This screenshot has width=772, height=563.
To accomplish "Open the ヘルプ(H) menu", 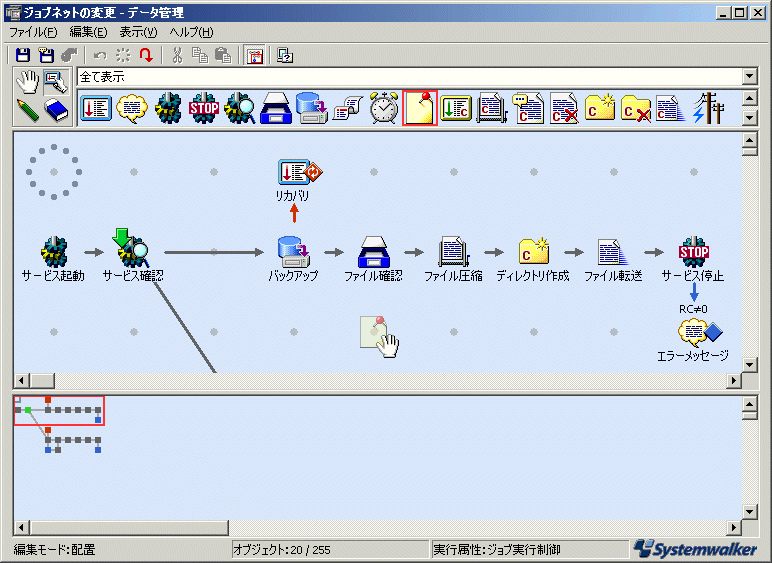I will [192, 32].
